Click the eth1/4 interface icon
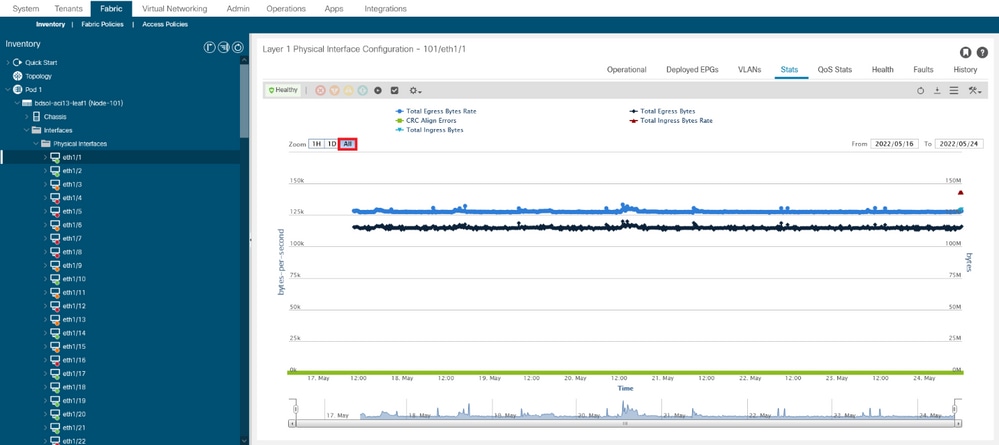The image size is (999, 445). [x=56, y=198]
